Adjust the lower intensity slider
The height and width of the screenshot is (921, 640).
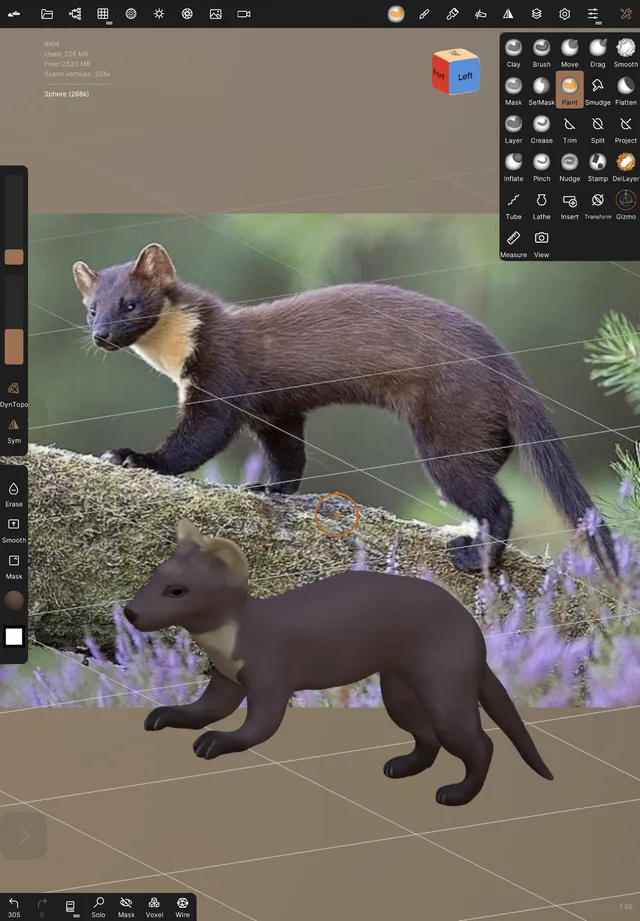(x=14, y=320)
